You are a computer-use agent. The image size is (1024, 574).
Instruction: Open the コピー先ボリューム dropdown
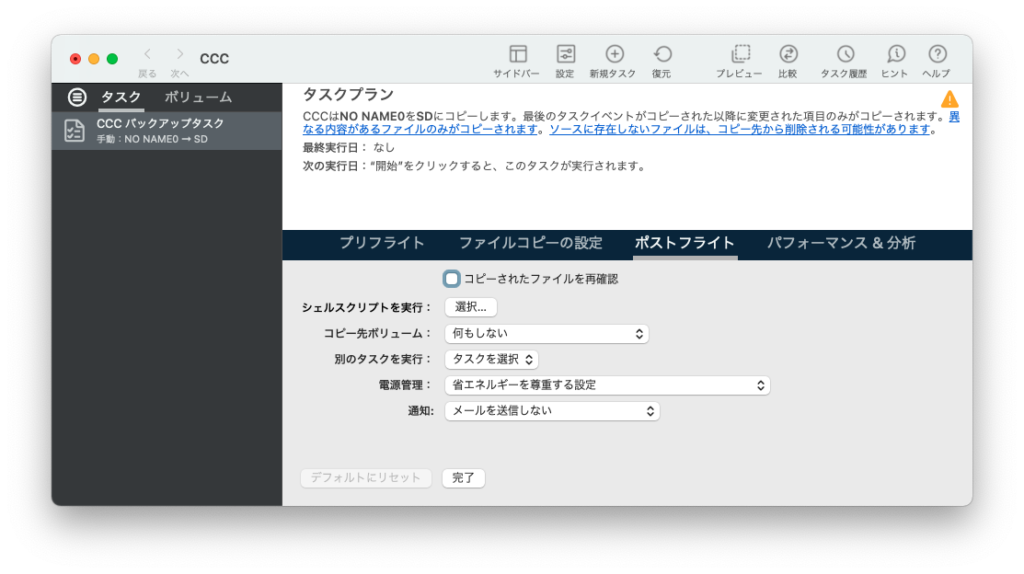pyautogui.click(x=547, y=334)
